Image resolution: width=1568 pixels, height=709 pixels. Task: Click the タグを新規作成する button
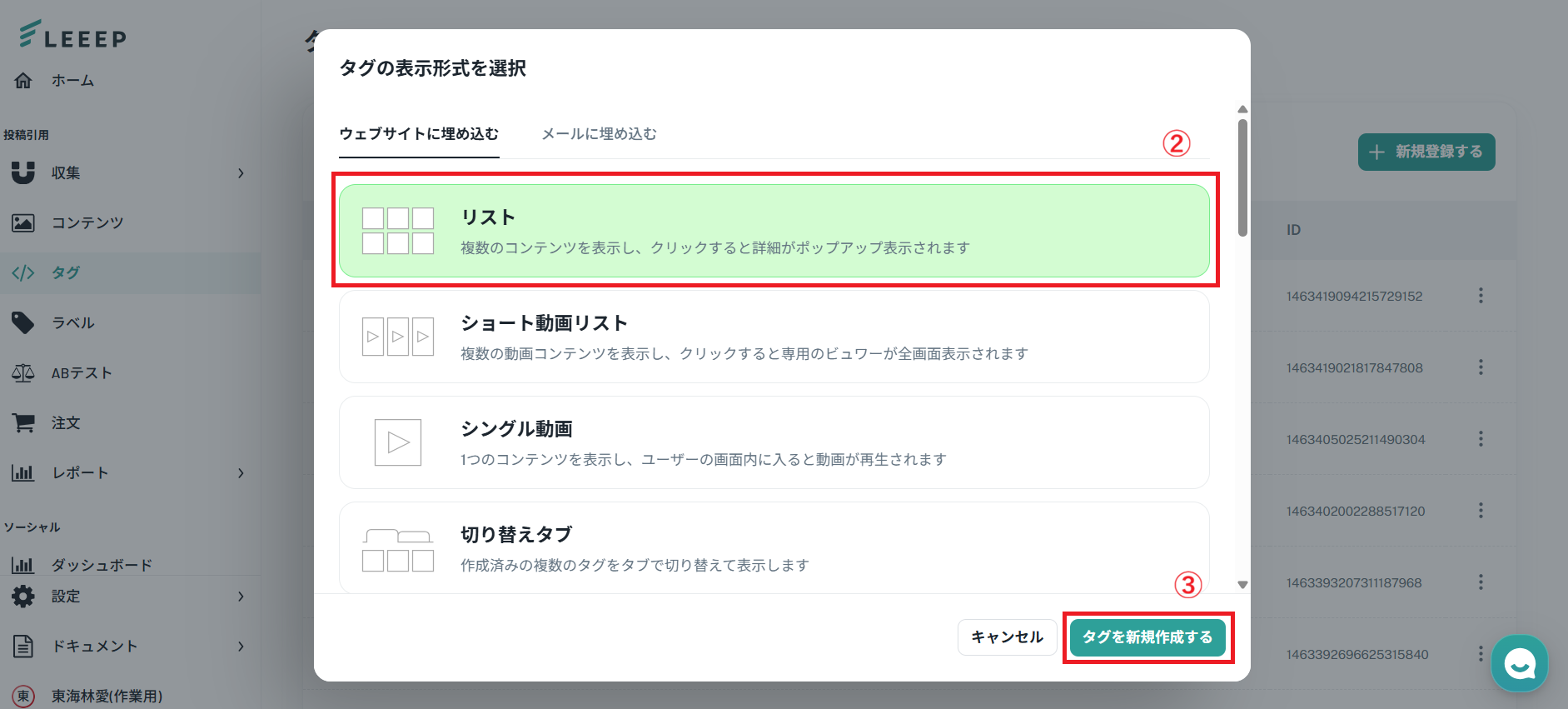[x=1147, y=637]
